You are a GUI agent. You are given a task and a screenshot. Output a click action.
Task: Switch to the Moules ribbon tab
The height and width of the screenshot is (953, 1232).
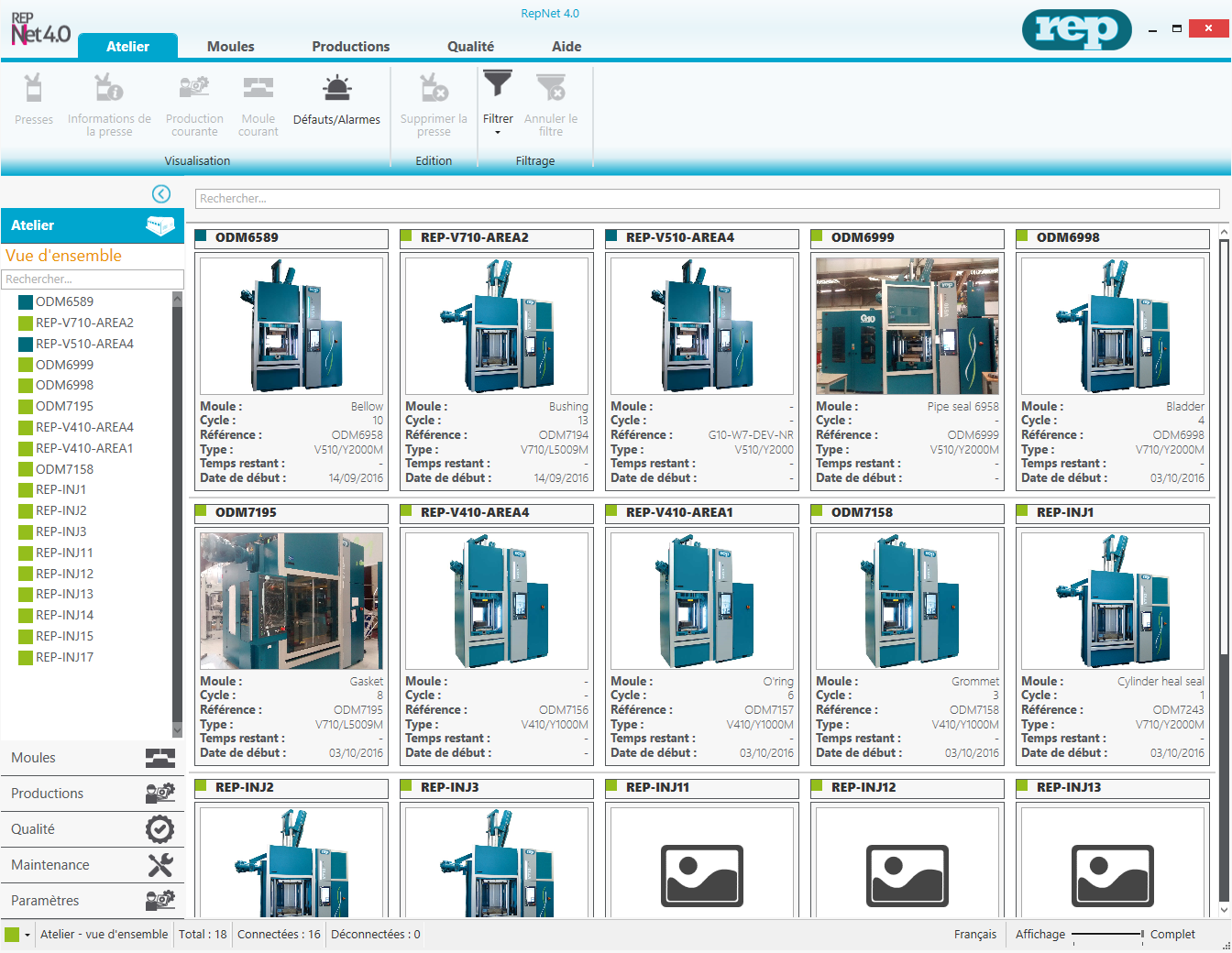229,46
